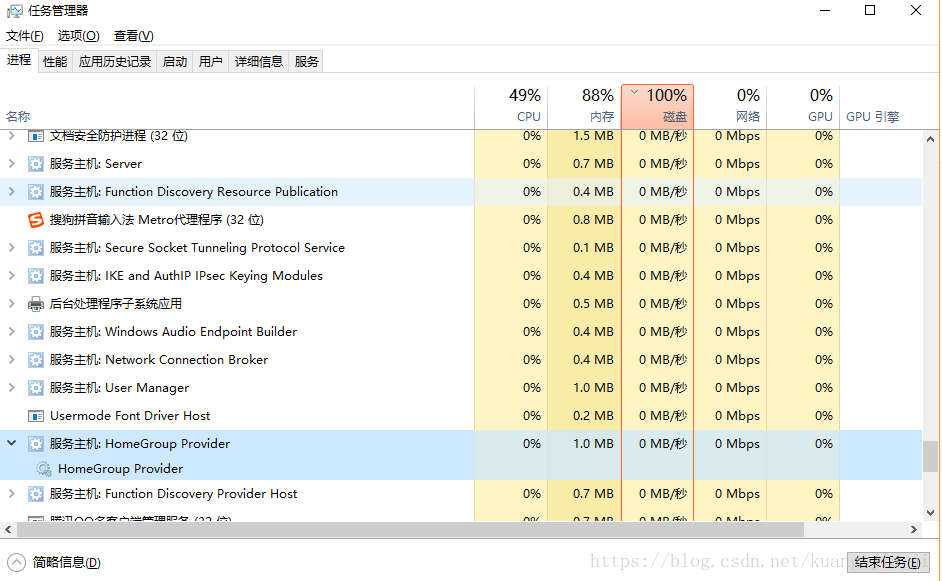The image size is (942, 581).
Task: Switch to the 启动 tab
Action: (x=175, y=61)
